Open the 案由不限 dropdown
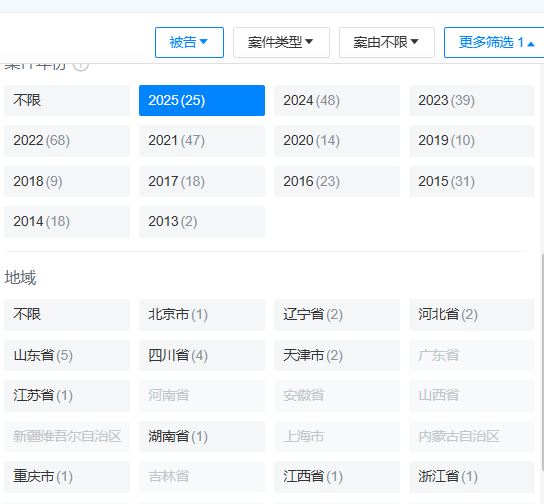Screen dimensions: 544x504 pyautogui.click(x=387, y=42)
